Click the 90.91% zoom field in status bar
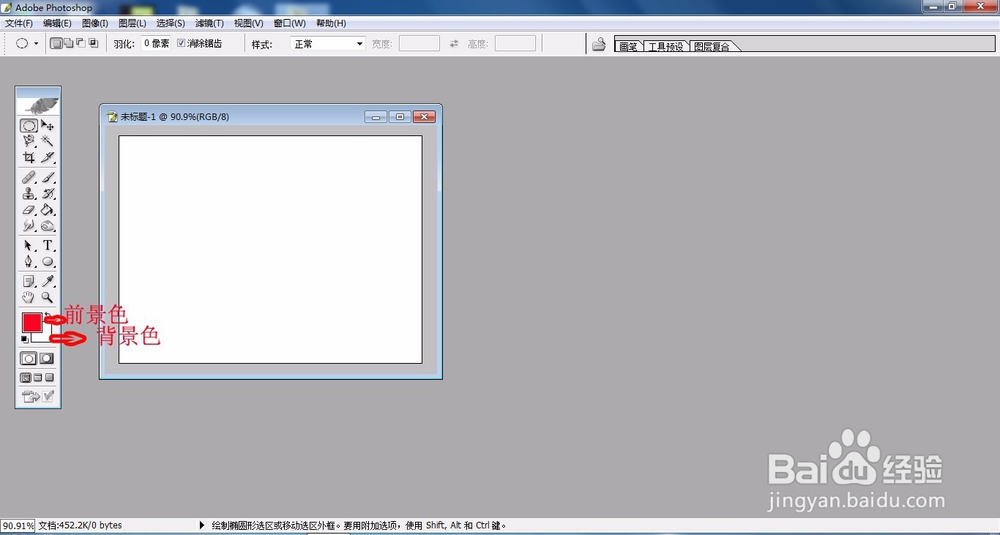Image resolution: width=1000 pixels, height=535 pixels. [18, 525]
